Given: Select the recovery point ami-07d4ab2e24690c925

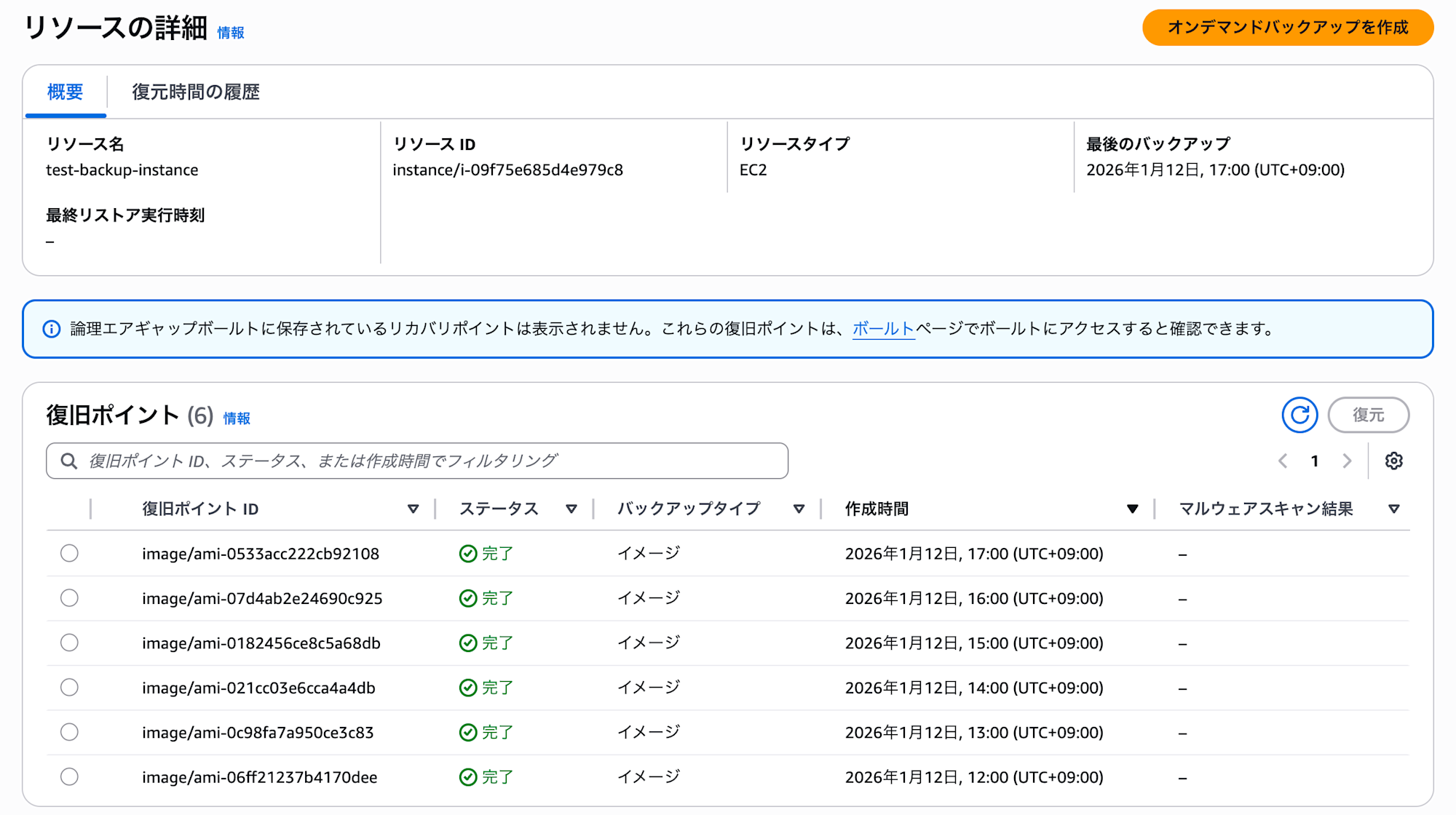Looking at the screenshot, I should click(69, 597).
